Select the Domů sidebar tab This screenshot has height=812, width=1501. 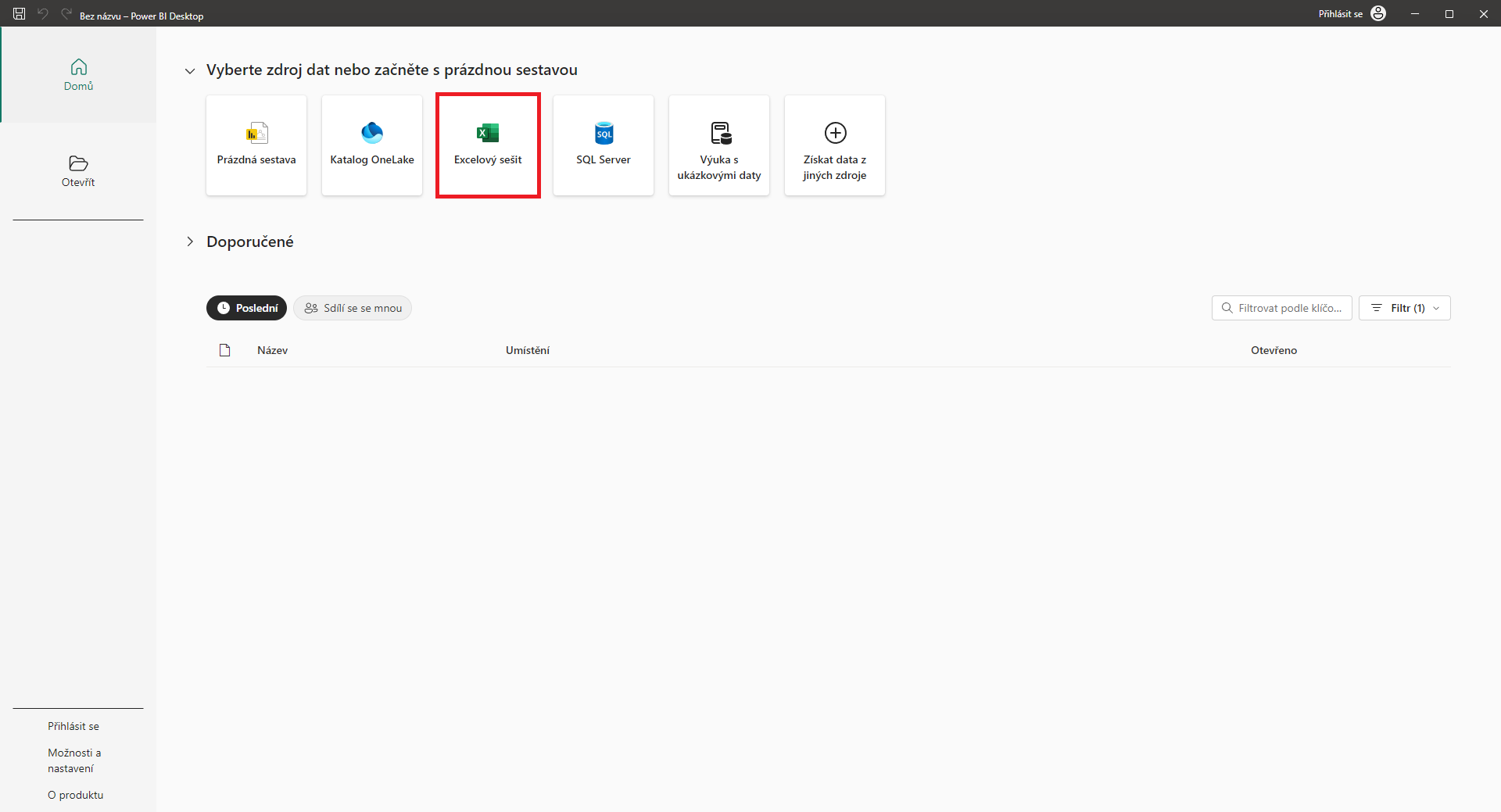77,74
